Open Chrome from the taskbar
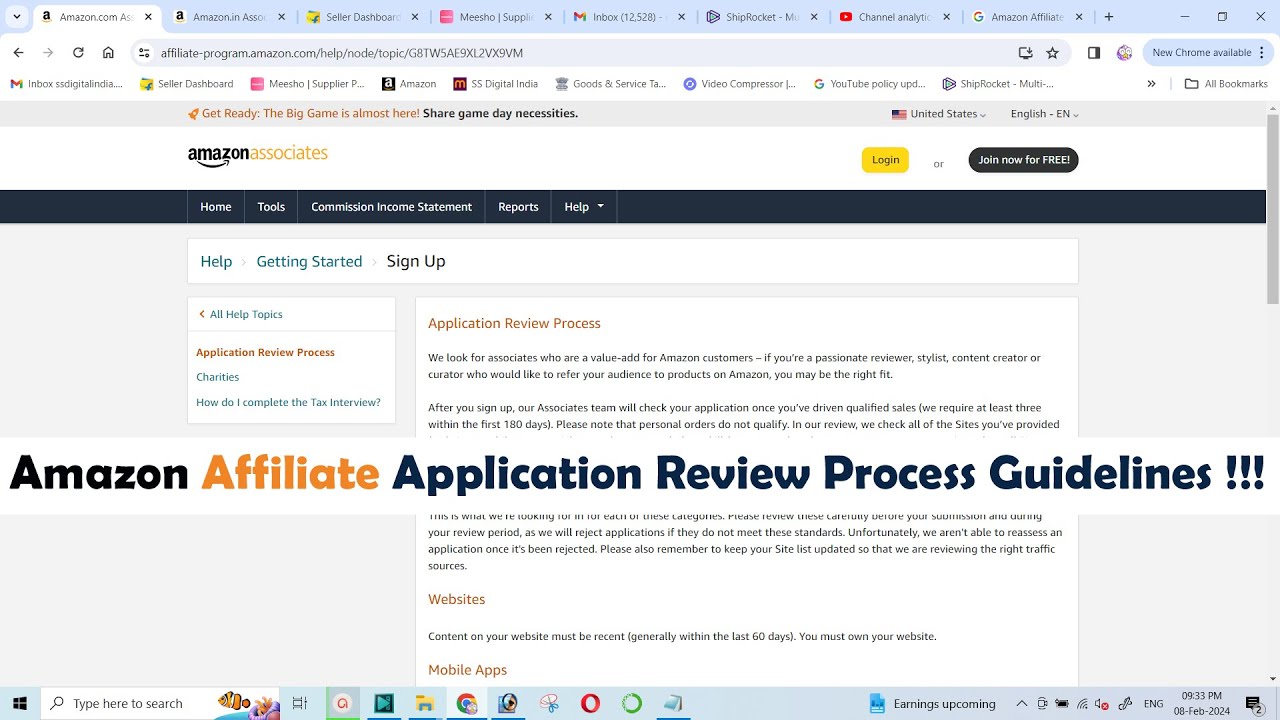The width and height of the screenshot is (1280, 720). click(467, 703)
